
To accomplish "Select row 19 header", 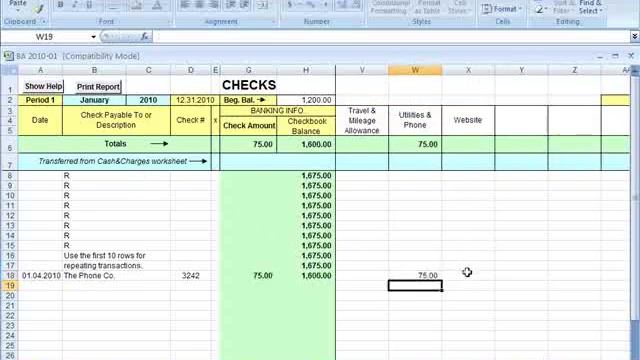I will 9,286.
